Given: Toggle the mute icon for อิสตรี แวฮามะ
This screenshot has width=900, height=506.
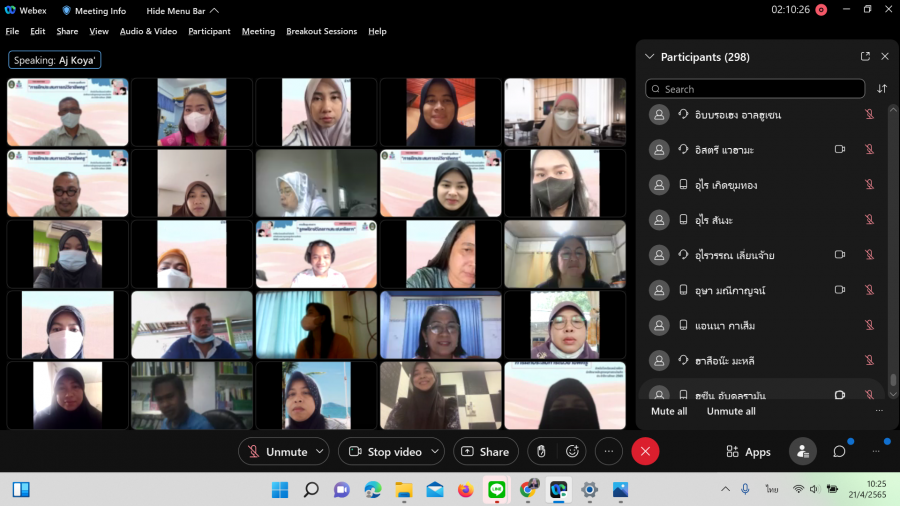Looking at the screenshot, I should 869,150.
